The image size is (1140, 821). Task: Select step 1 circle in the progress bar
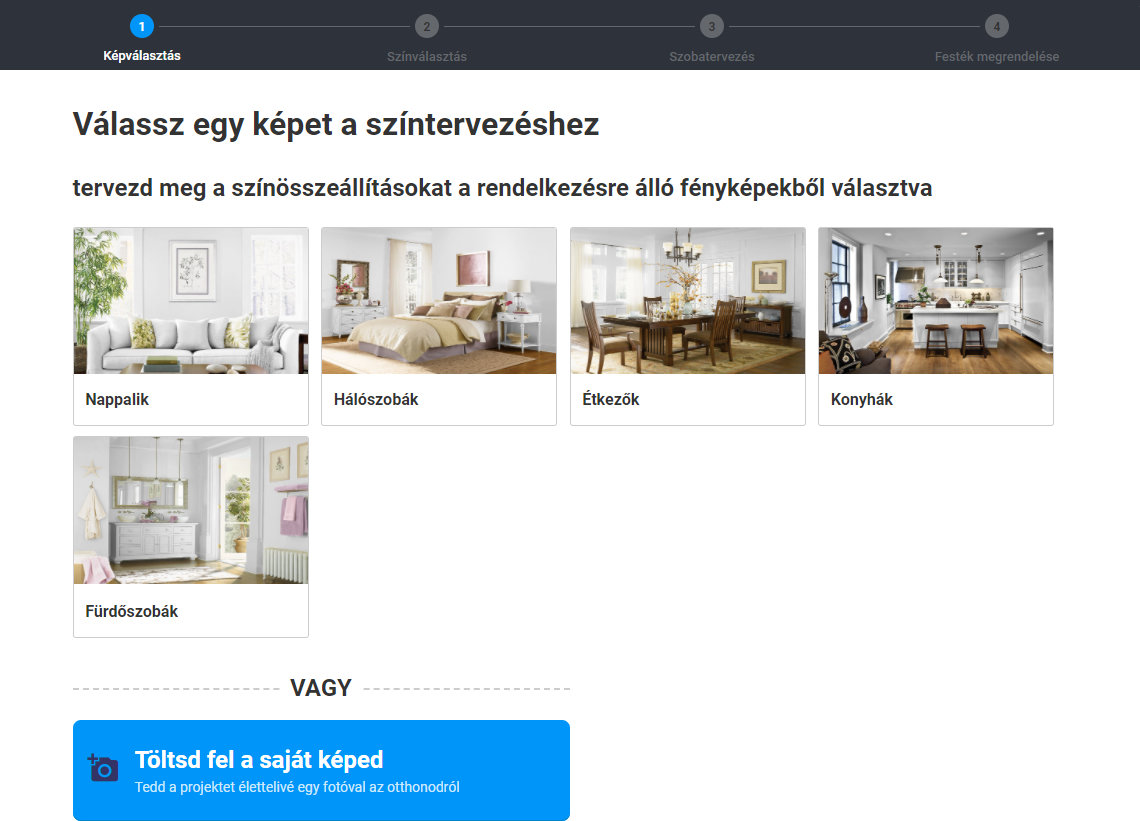142,27
